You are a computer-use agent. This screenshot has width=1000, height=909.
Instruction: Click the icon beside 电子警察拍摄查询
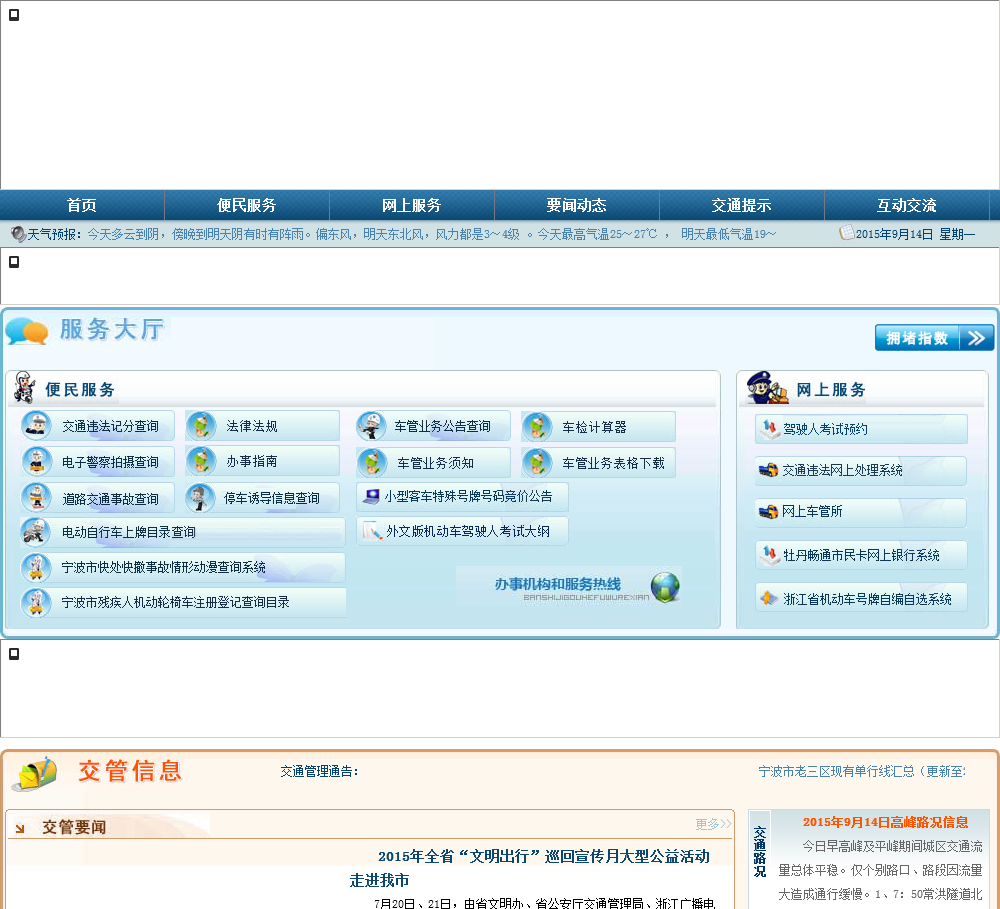36,462
